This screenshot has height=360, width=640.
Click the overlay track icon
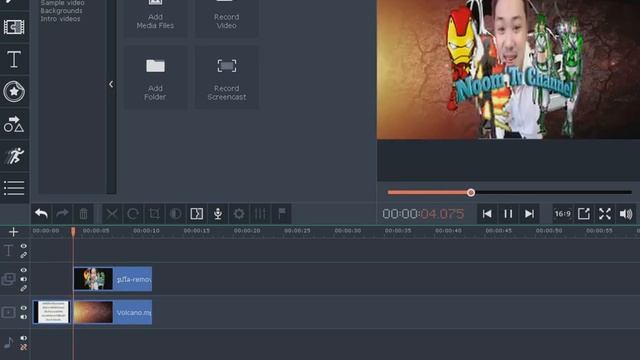(9, 279)
